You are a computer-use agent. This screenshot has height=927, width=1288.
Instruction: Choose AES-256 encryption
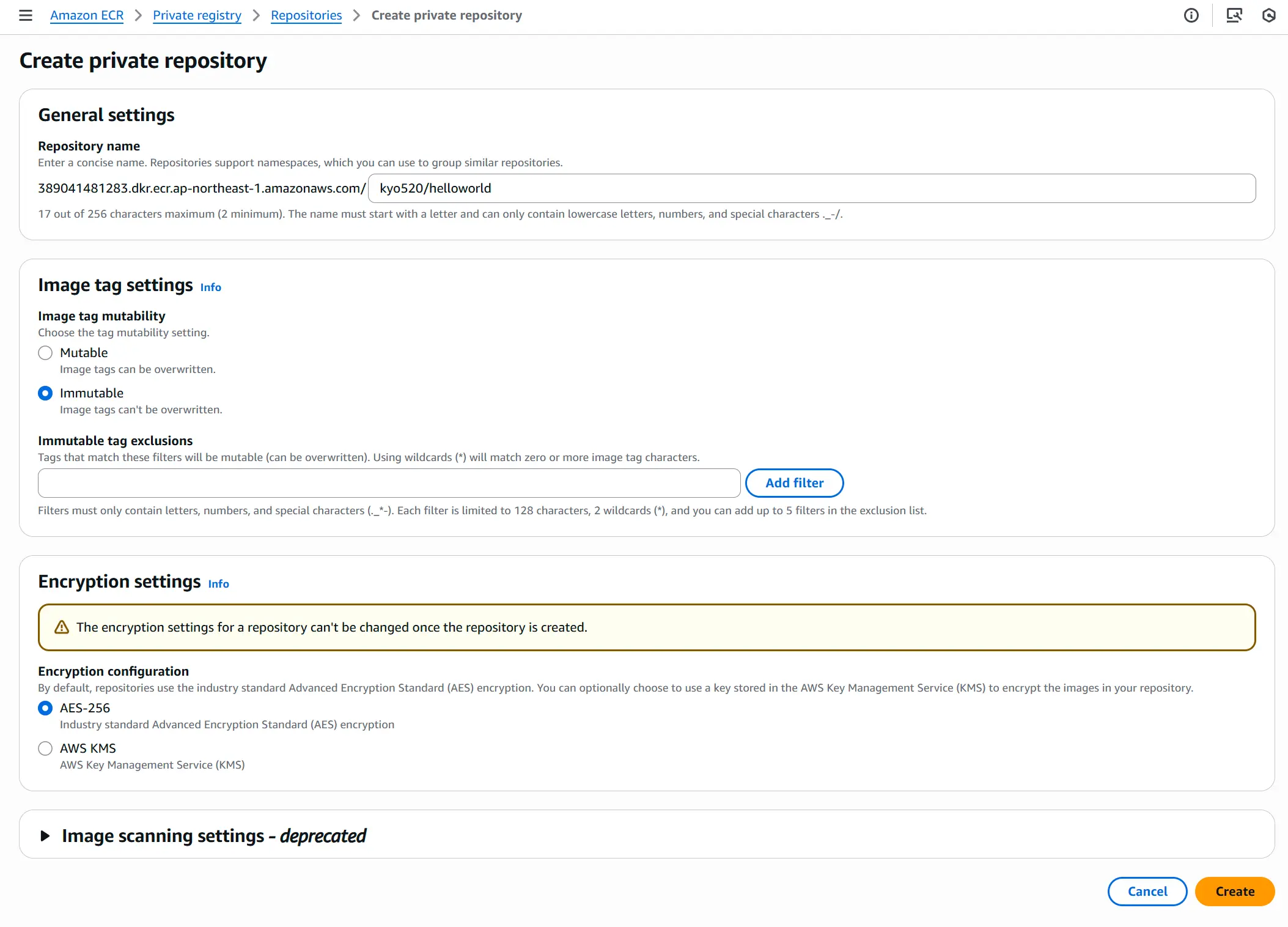click(x=45, y=708)
